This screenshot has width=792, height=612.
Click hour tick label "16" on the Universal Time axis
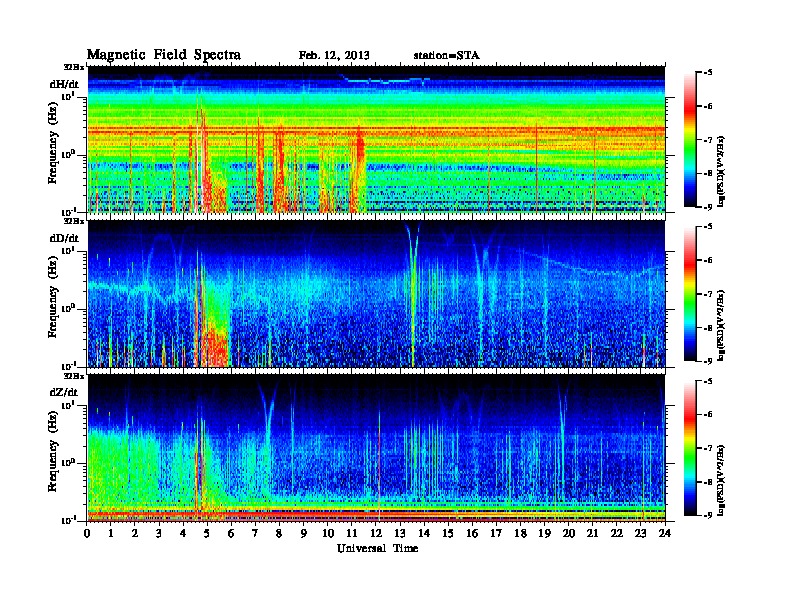point(472,533)
